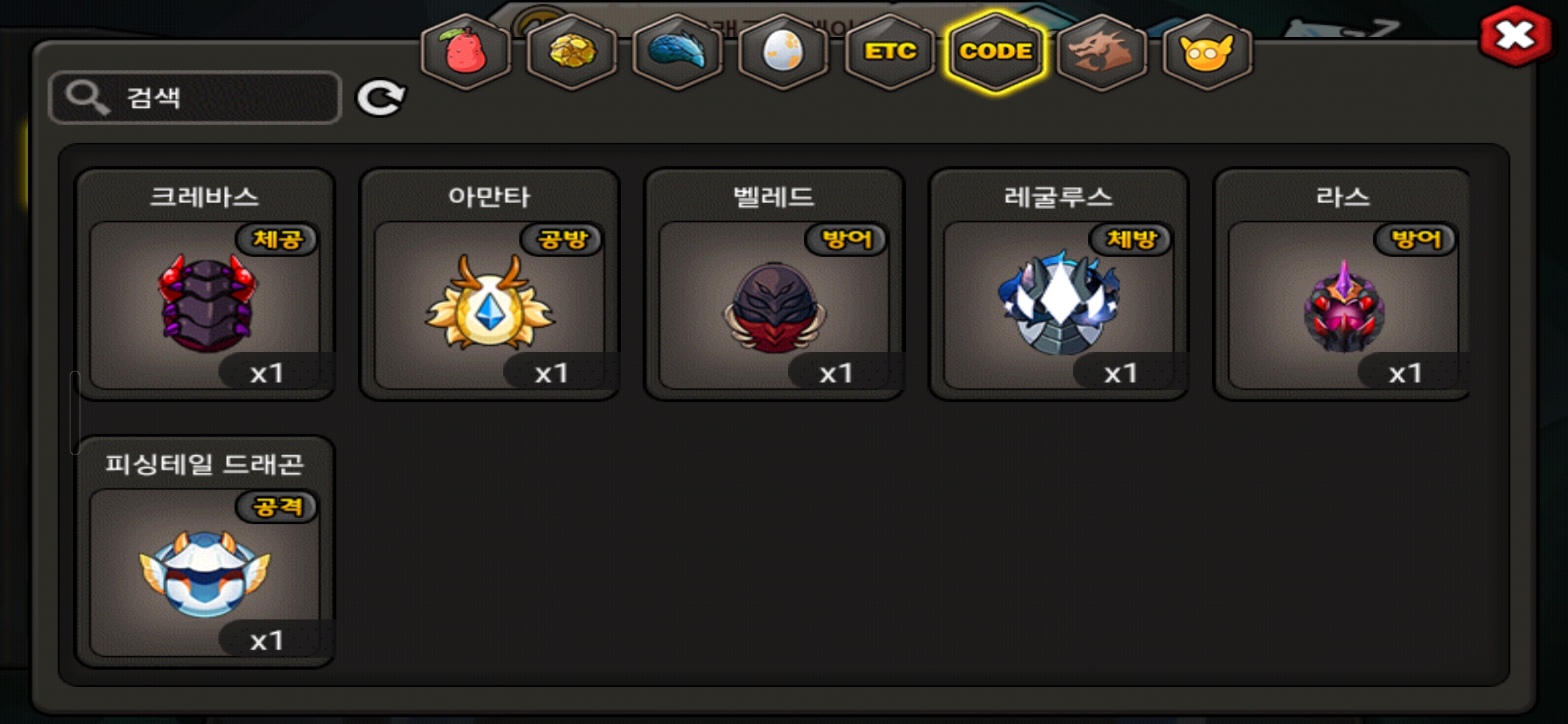Image resolution: width=1568 pixels, height=724 pixels.
Task: Select the 레굴루스 blue egg card
Action: 1059,284
